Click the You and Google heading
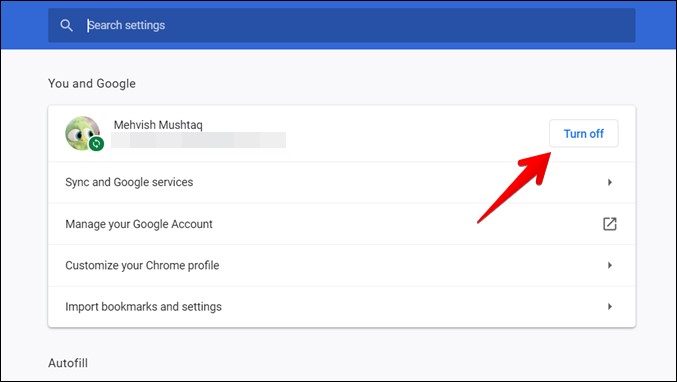This screenshot has width=677, height=382. [92, 83]
